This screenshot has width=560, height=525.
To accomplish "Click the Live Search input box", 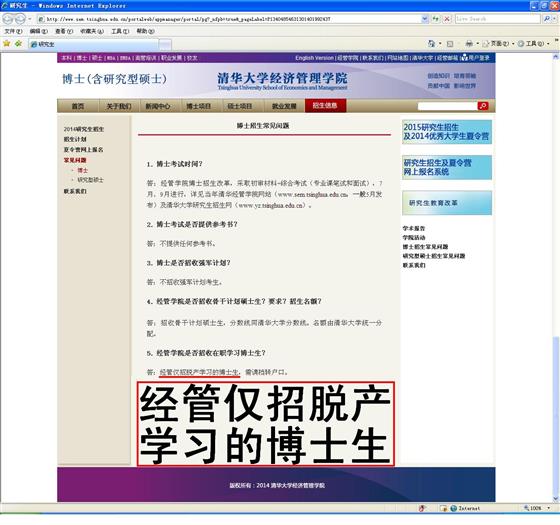I will coord(498,19).
